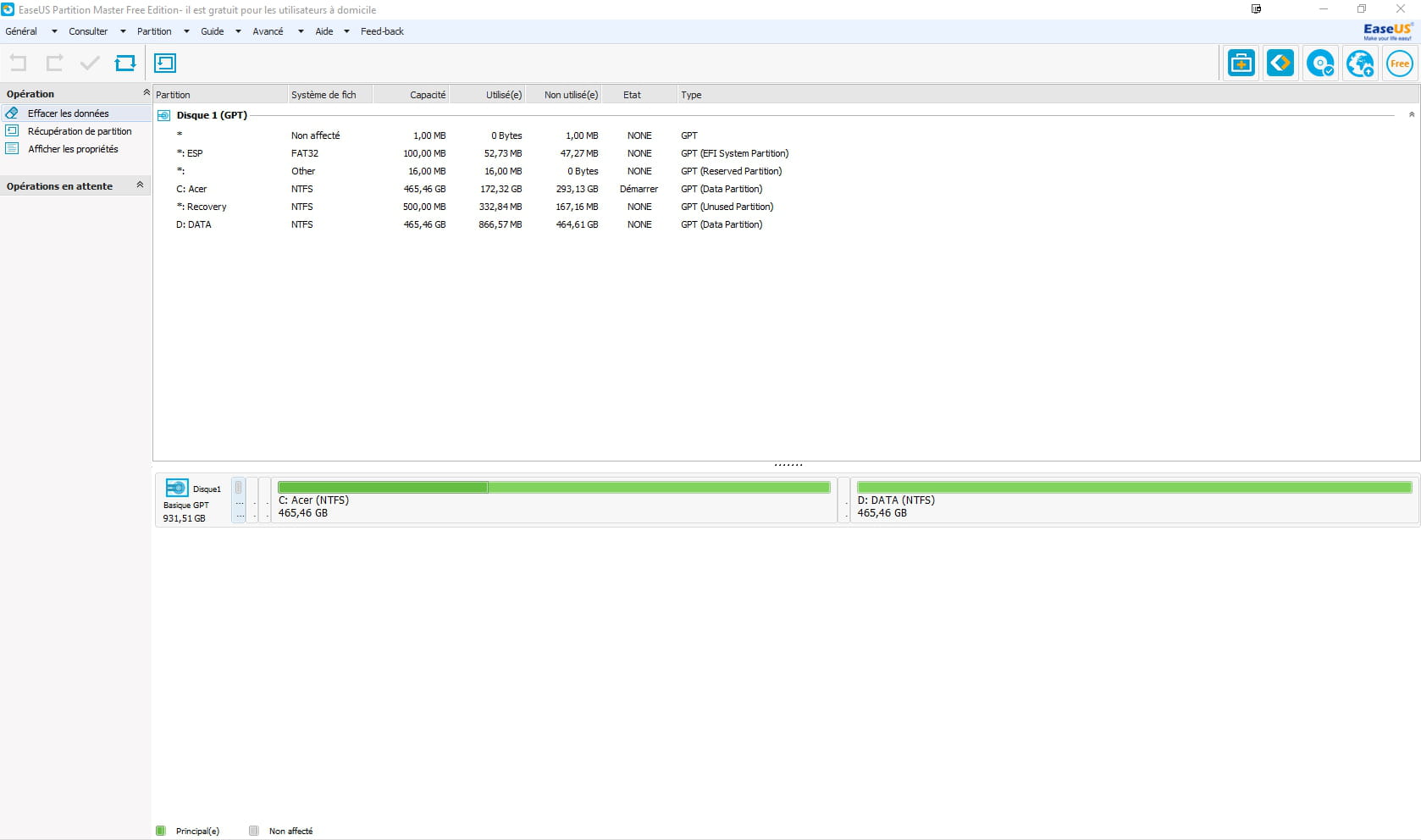This screenshot has width=1421, height=840.
Task: Open the Guide menu
Action: click(x=213, y=31)
